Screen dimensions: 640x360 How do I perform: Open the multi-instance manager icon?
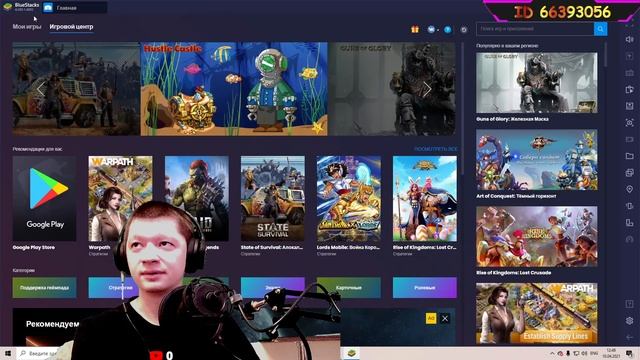click(x=629, y=173)
